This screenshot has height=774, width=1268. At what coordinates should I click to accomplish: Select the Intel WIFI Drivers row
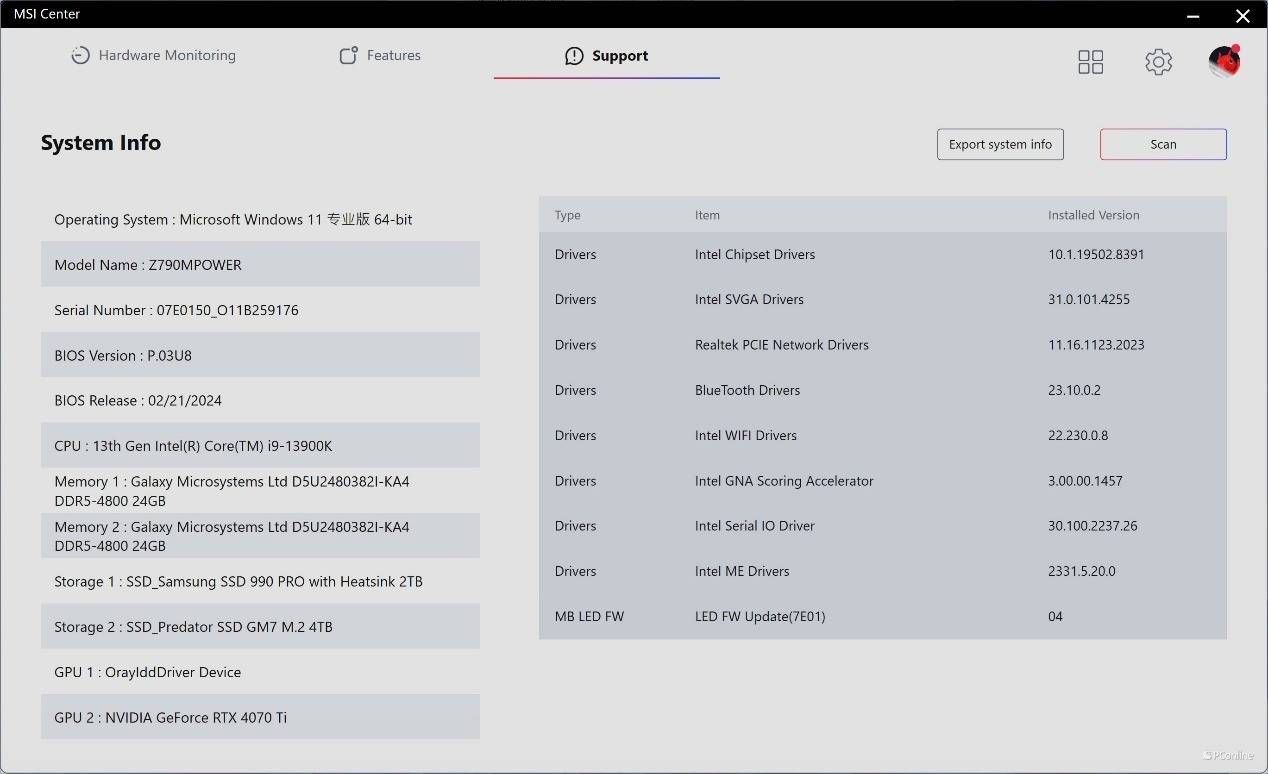click(x=882, y=436)
